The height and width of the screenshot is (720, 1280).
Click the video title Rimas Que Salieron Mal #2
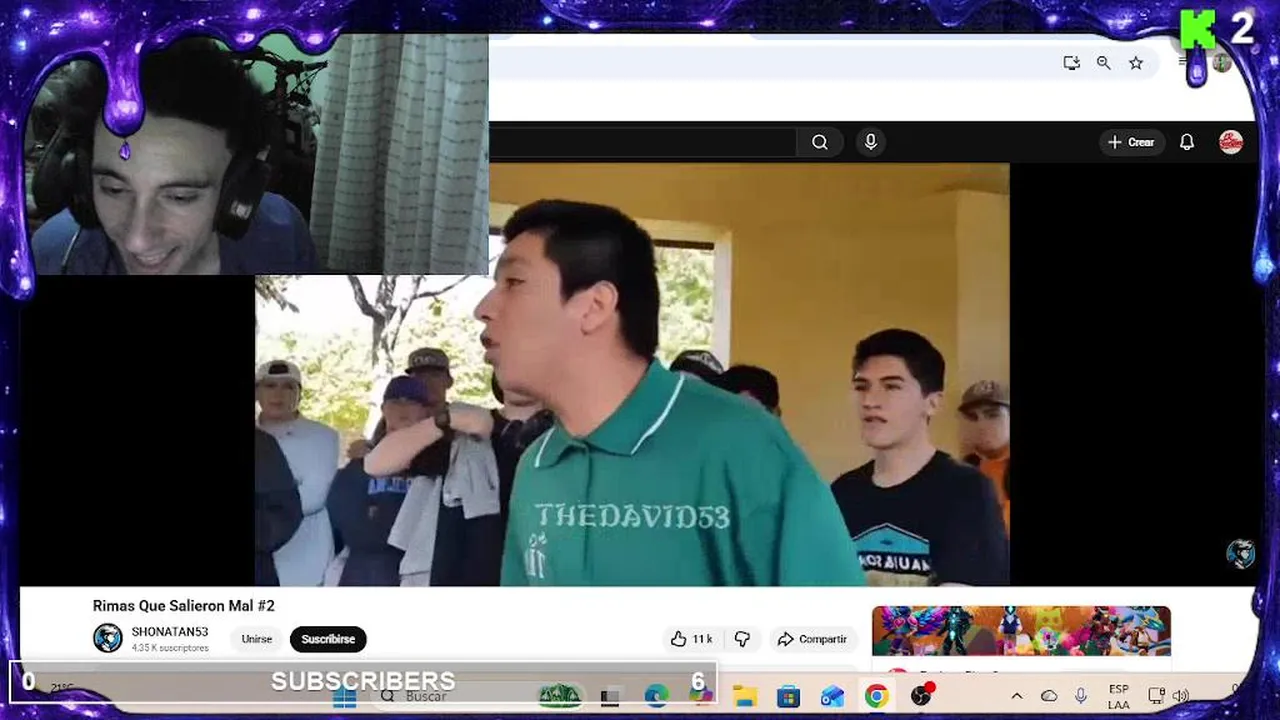coord(184,606)
